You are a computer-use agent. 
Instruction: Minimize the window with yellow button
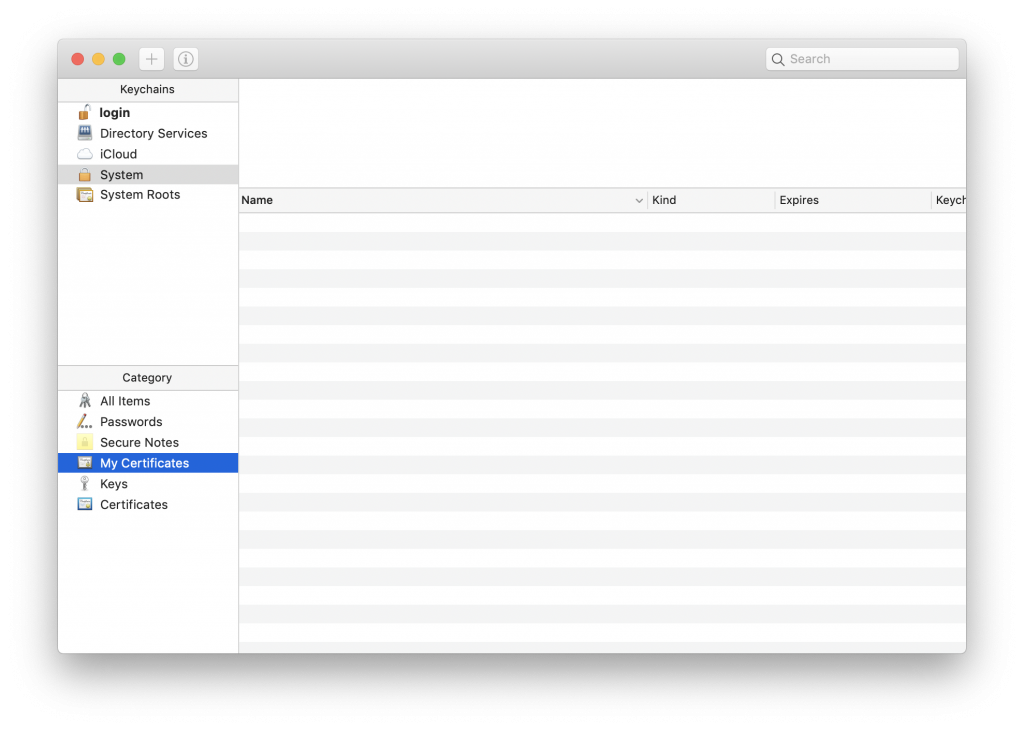[x=99, y=59]
